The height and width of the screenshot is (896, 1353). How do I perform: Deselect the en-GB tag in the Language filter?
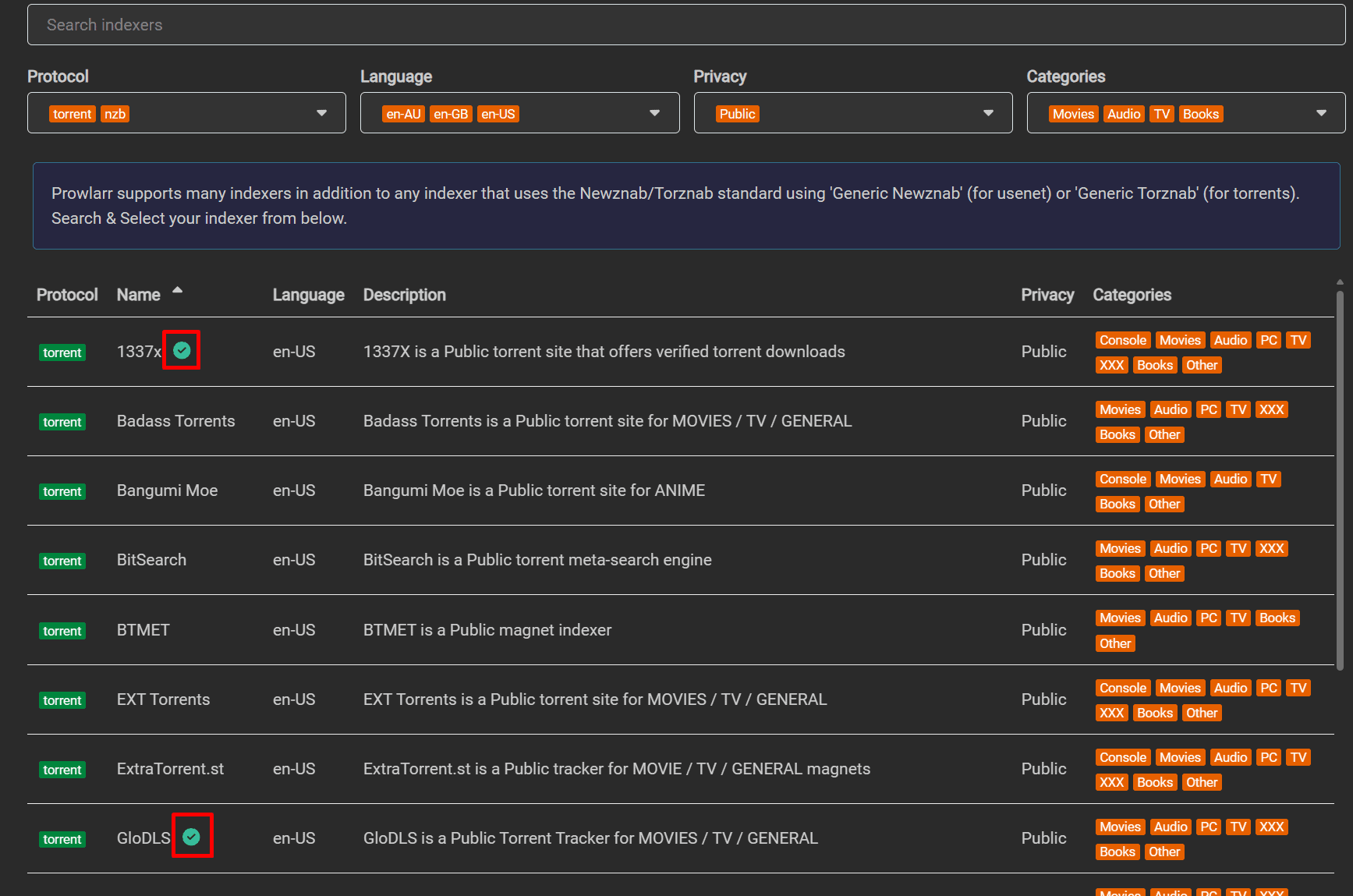point(451,114)
